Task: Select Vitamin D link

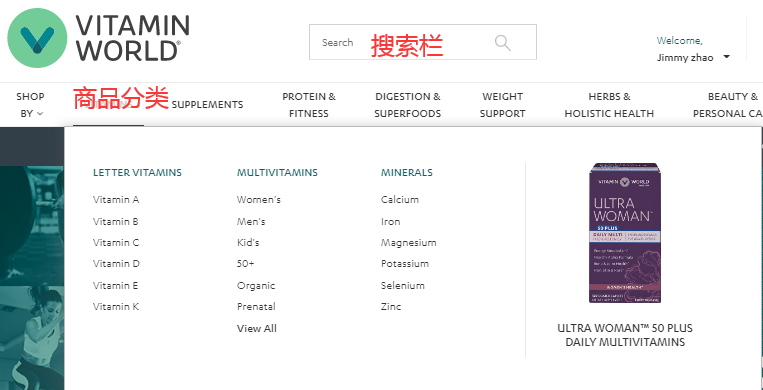Action: 116,264
